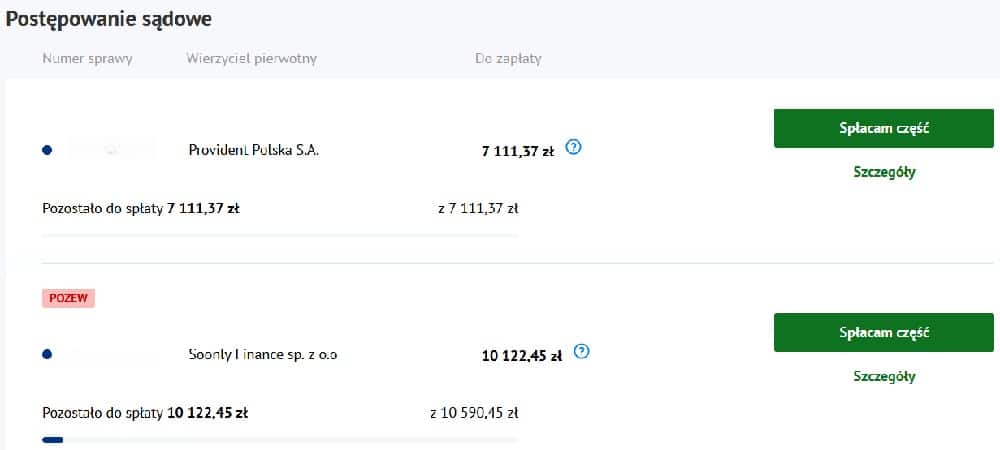Viewport: 1000px width, 450px height.
Task: View Szczegóły of the Soonly Finance case
Action: [x=884, y=376]
